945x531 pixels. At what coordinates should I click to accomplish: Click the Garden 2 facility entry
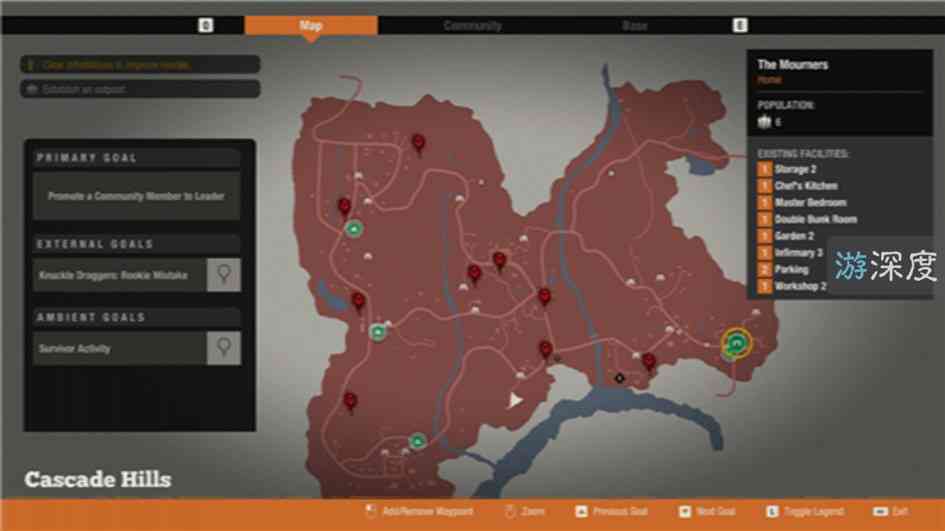(x=794, y=236)
